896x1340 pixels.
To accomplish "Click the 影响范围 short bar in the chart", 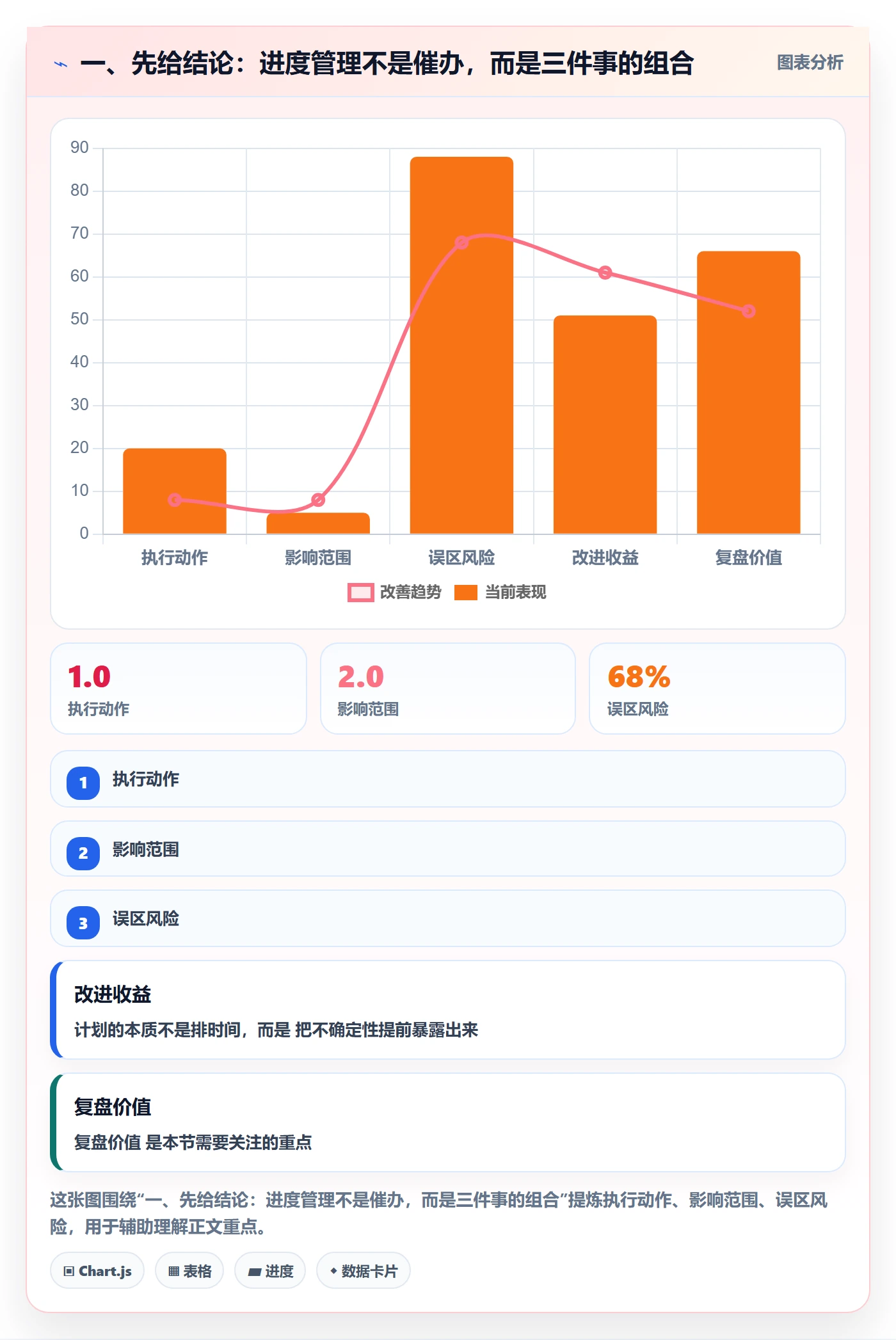I will 318,523.
